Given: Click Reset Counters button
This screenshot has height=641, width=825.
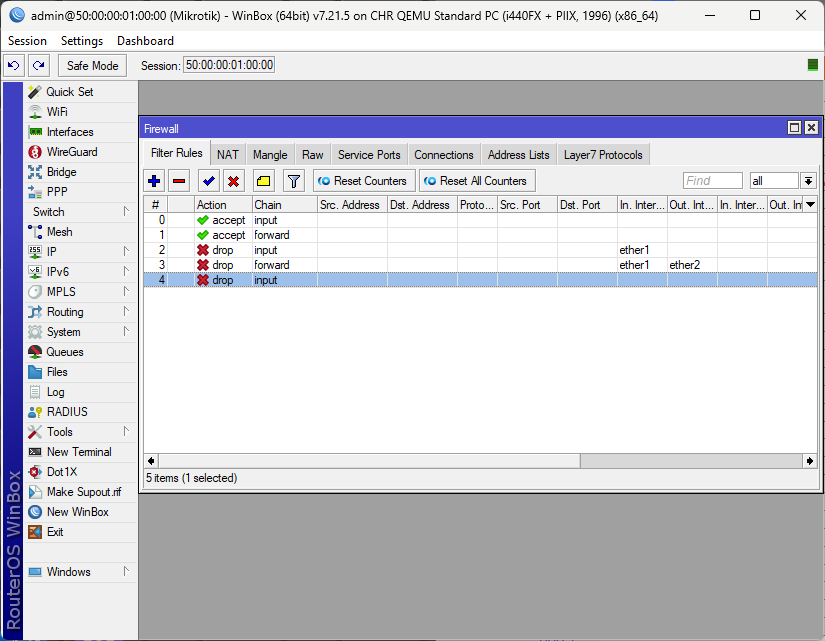Looking at the screenshot, I should point(364,181).
